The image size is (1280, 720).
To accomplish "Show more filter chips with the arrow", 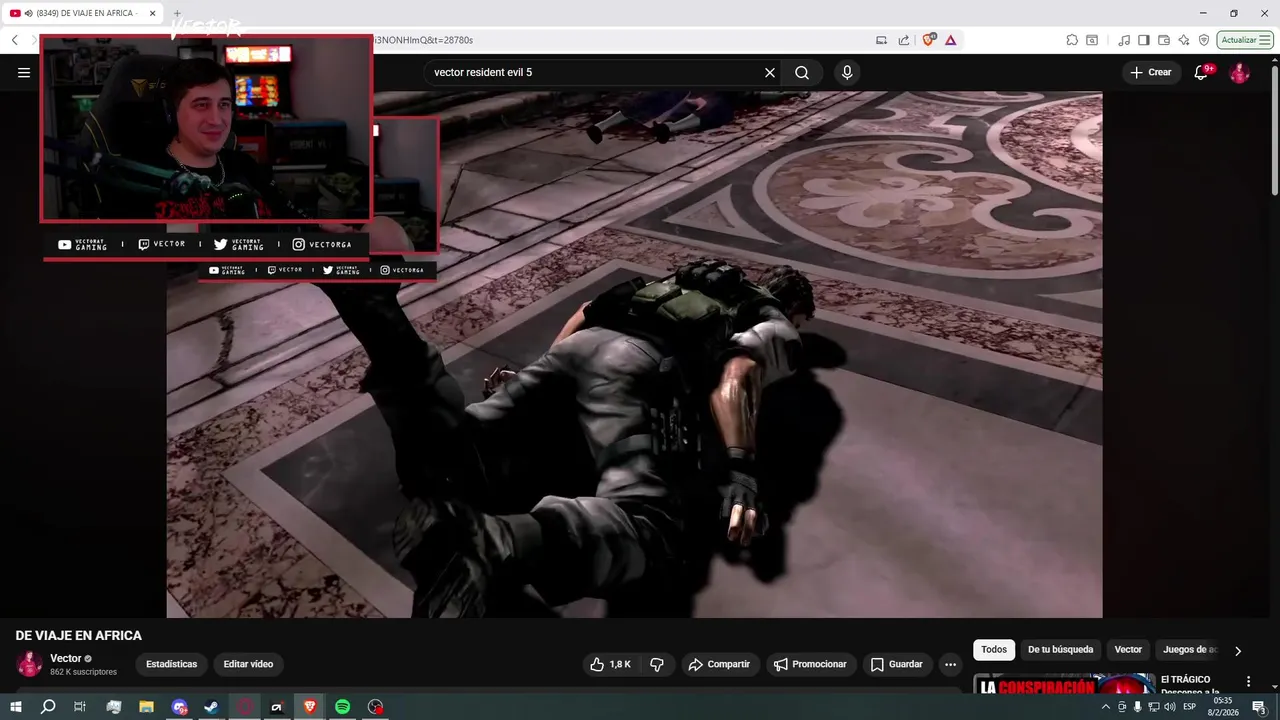I will click(1237, 651).
